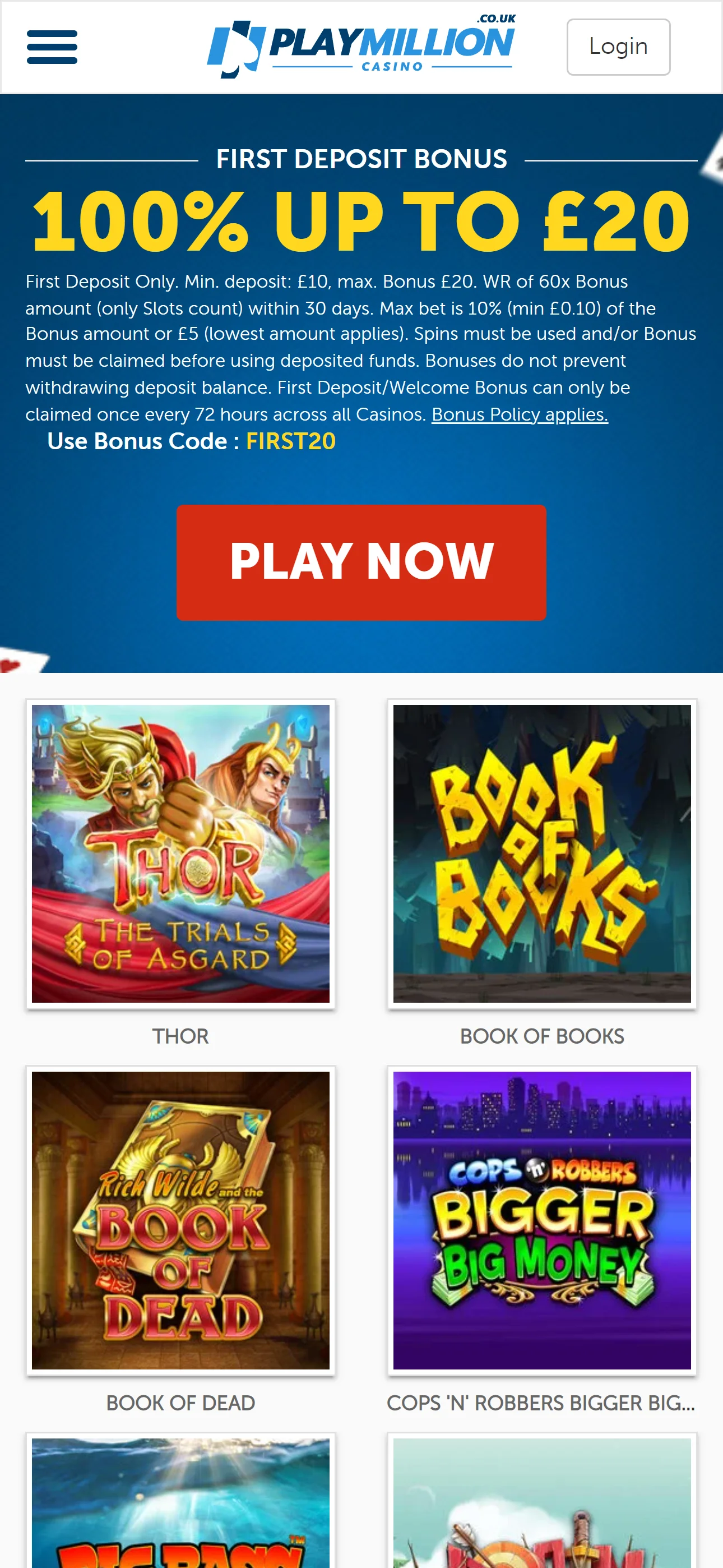This screenshot has height=1568, width=723.
Task: Click the 100% UP TO £20 headline
Action: tap(361, 220)
